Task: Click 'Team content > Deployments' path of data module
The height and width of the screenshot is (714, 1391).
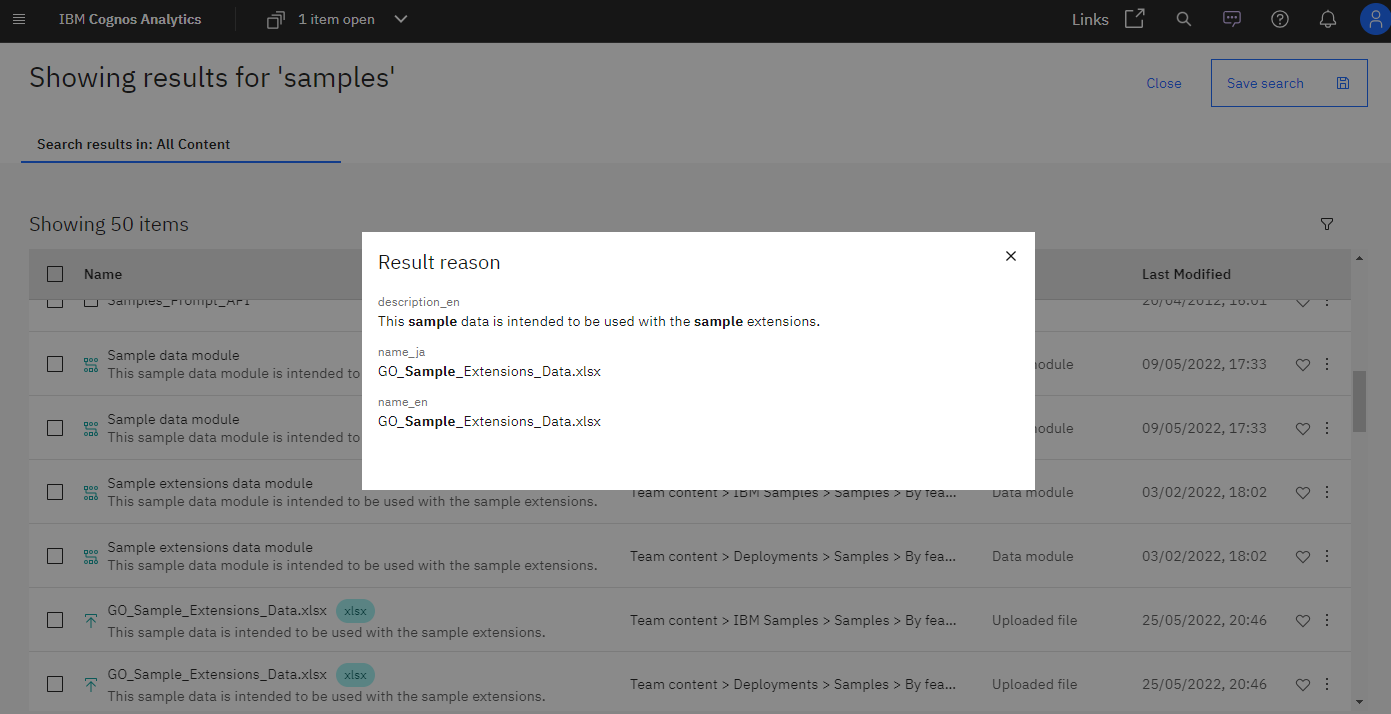Action: click(793, 556)
